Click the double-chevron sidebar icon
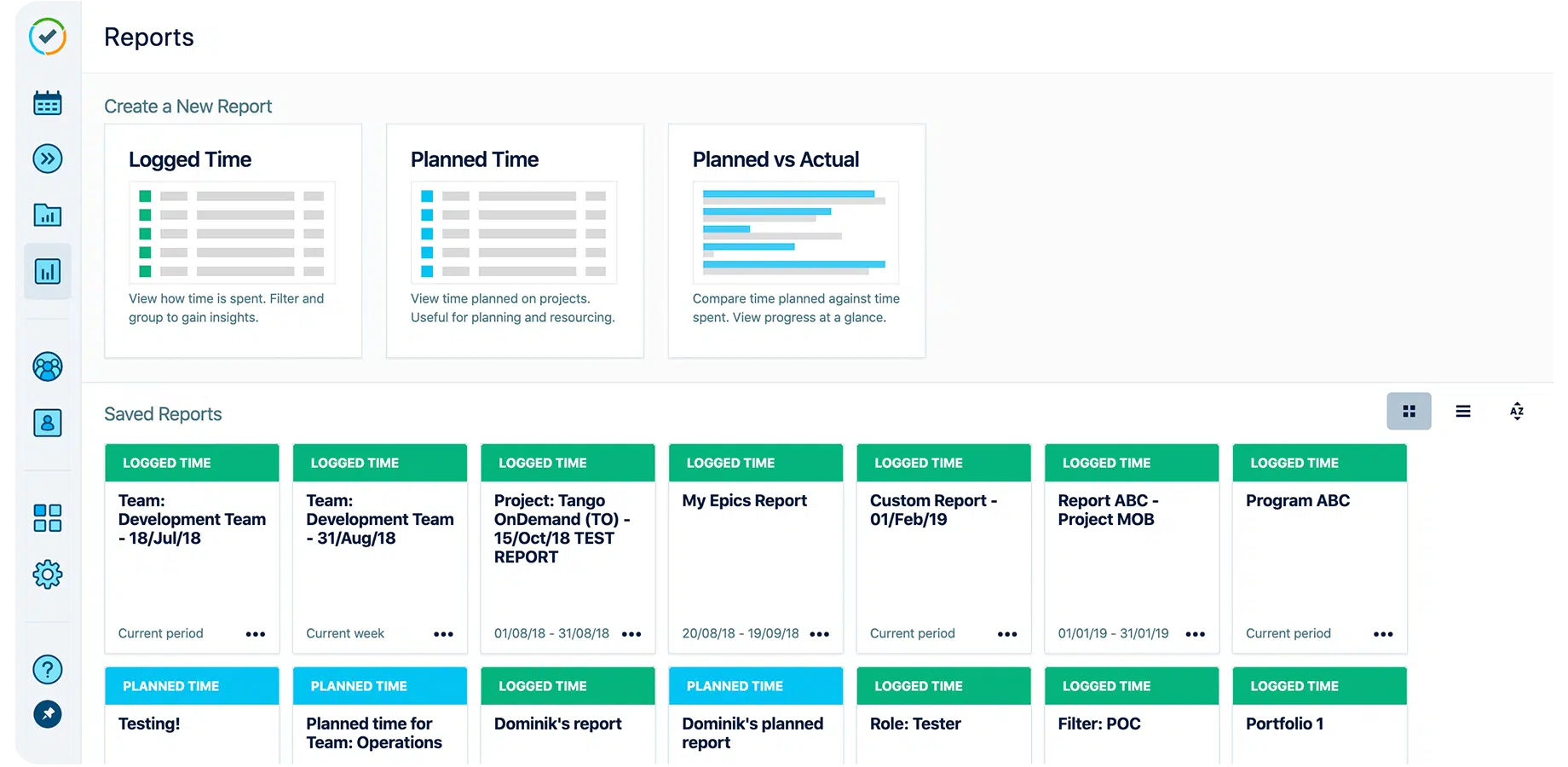Viewport: 1568px width, 767px height. [x=48, y=159]
